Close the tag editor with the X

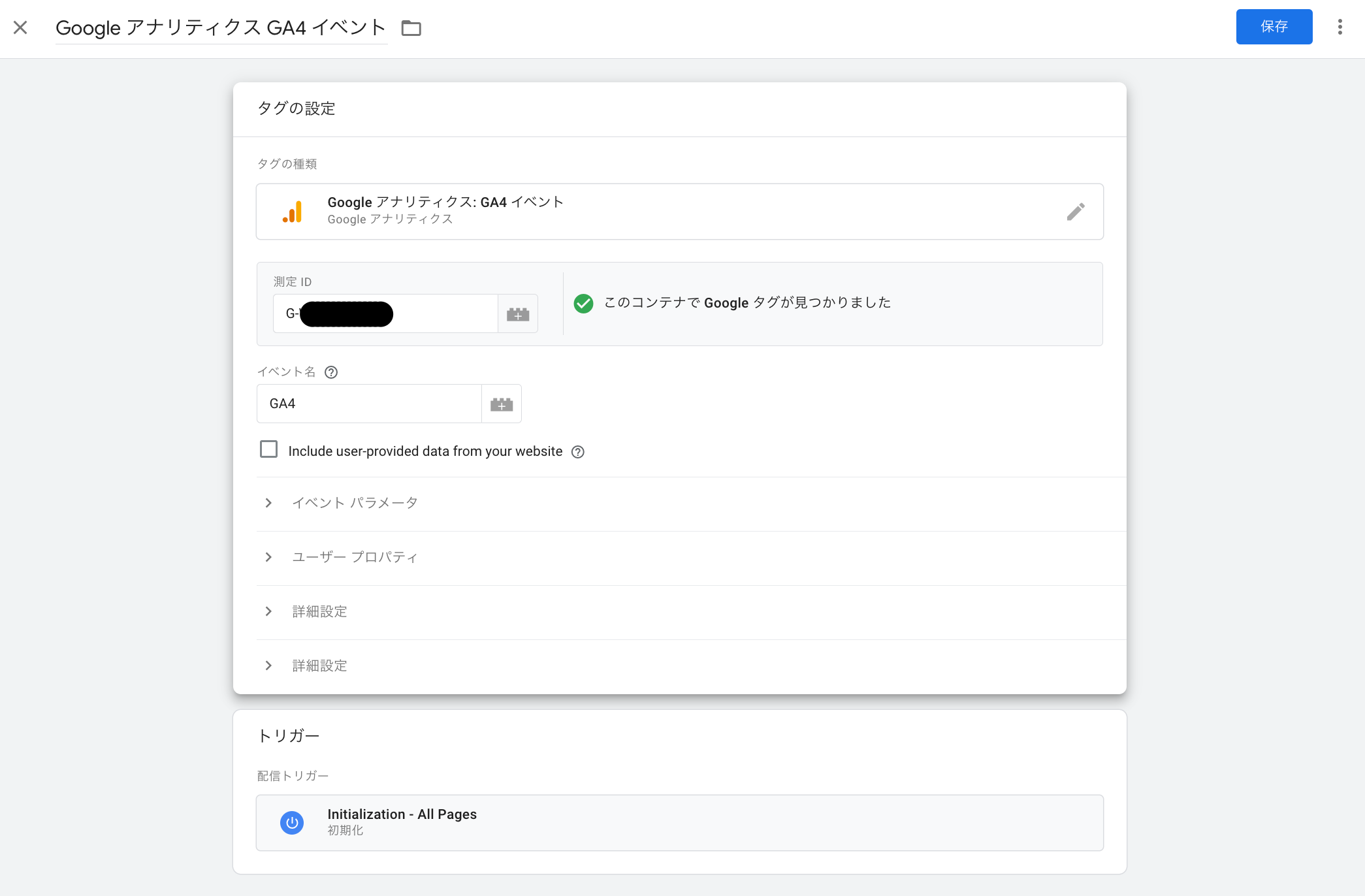coord(20,27)
